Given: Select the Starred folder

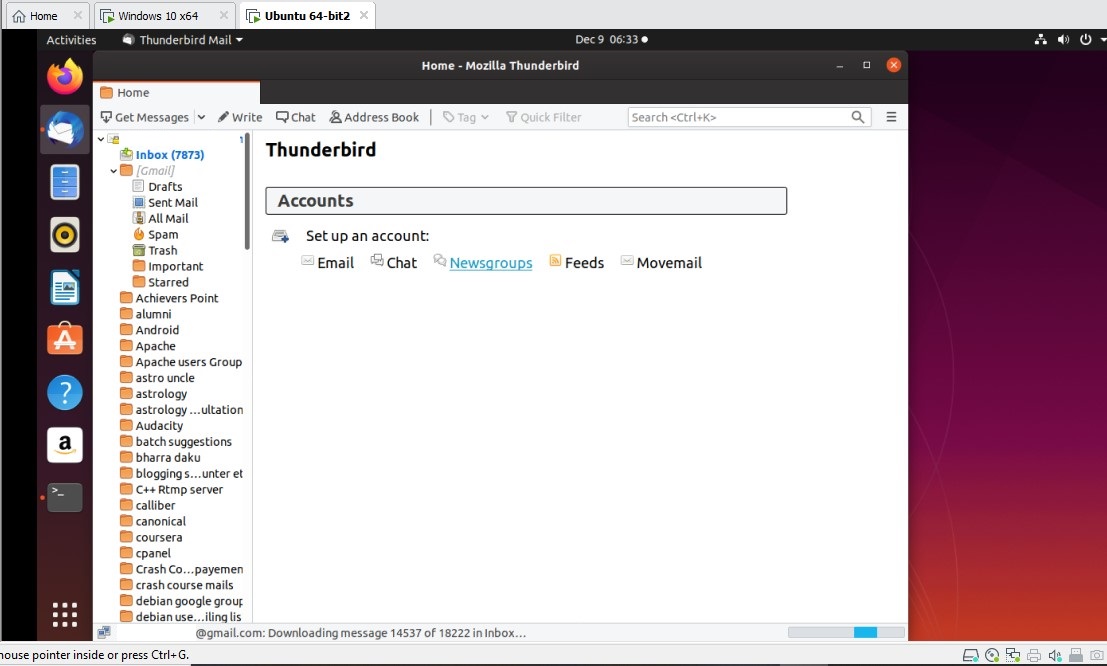Looking at the screenshot, I should [x=168, y=283].
